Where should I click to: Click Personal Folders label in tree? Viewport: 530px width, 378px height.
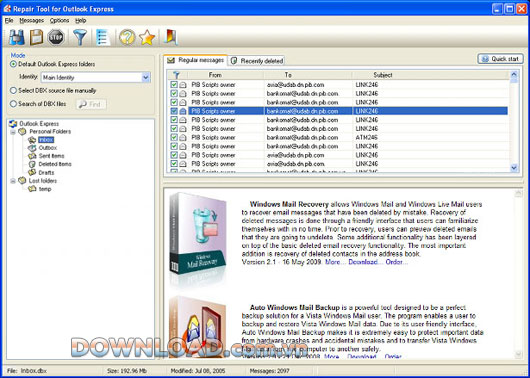pos(50,132)
